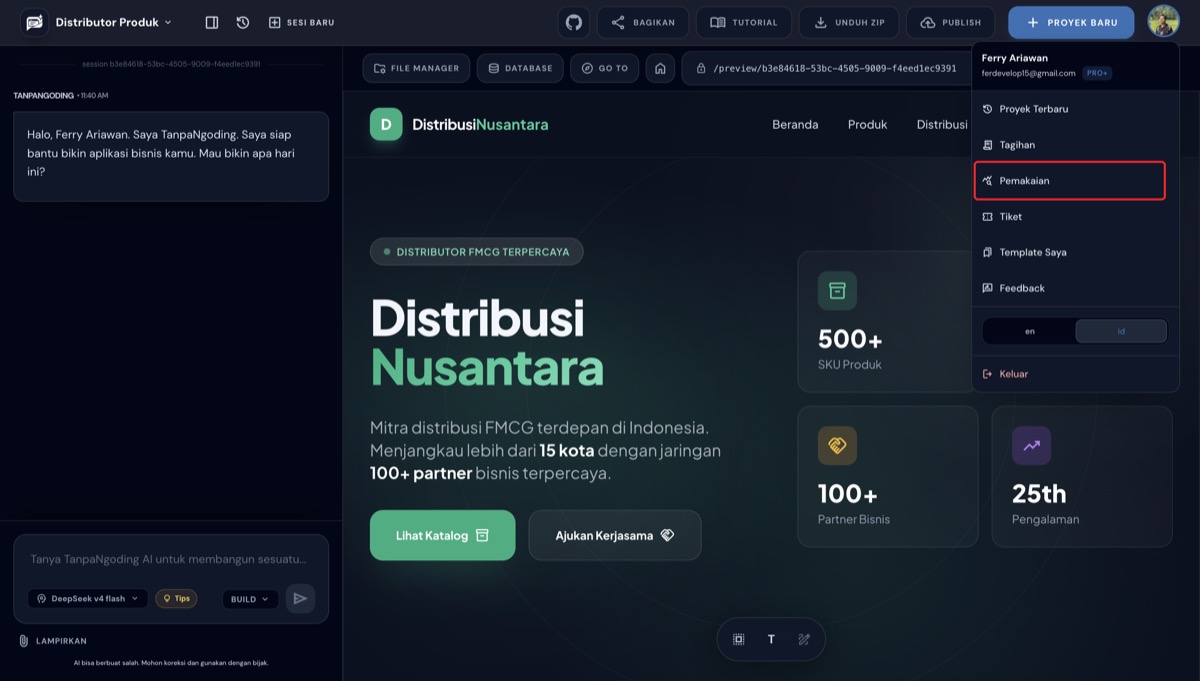Open Feedback in the user menu
Screen dimensions: 1200x681
(x=1075, y=288)
